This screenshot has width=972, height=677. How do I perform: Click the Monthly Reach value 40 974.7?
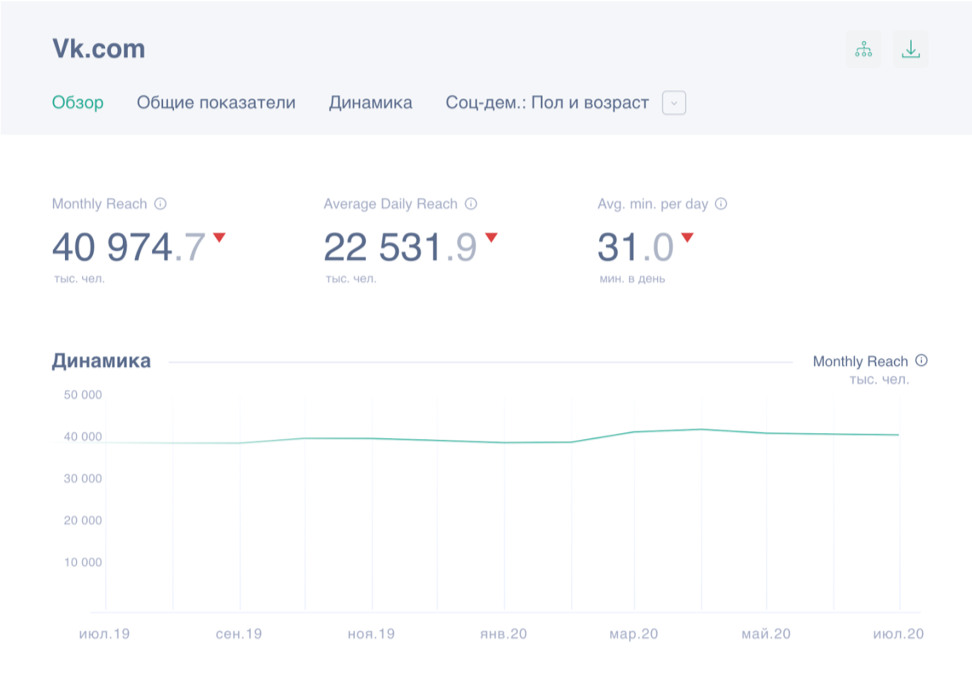[x=129, y=247]
